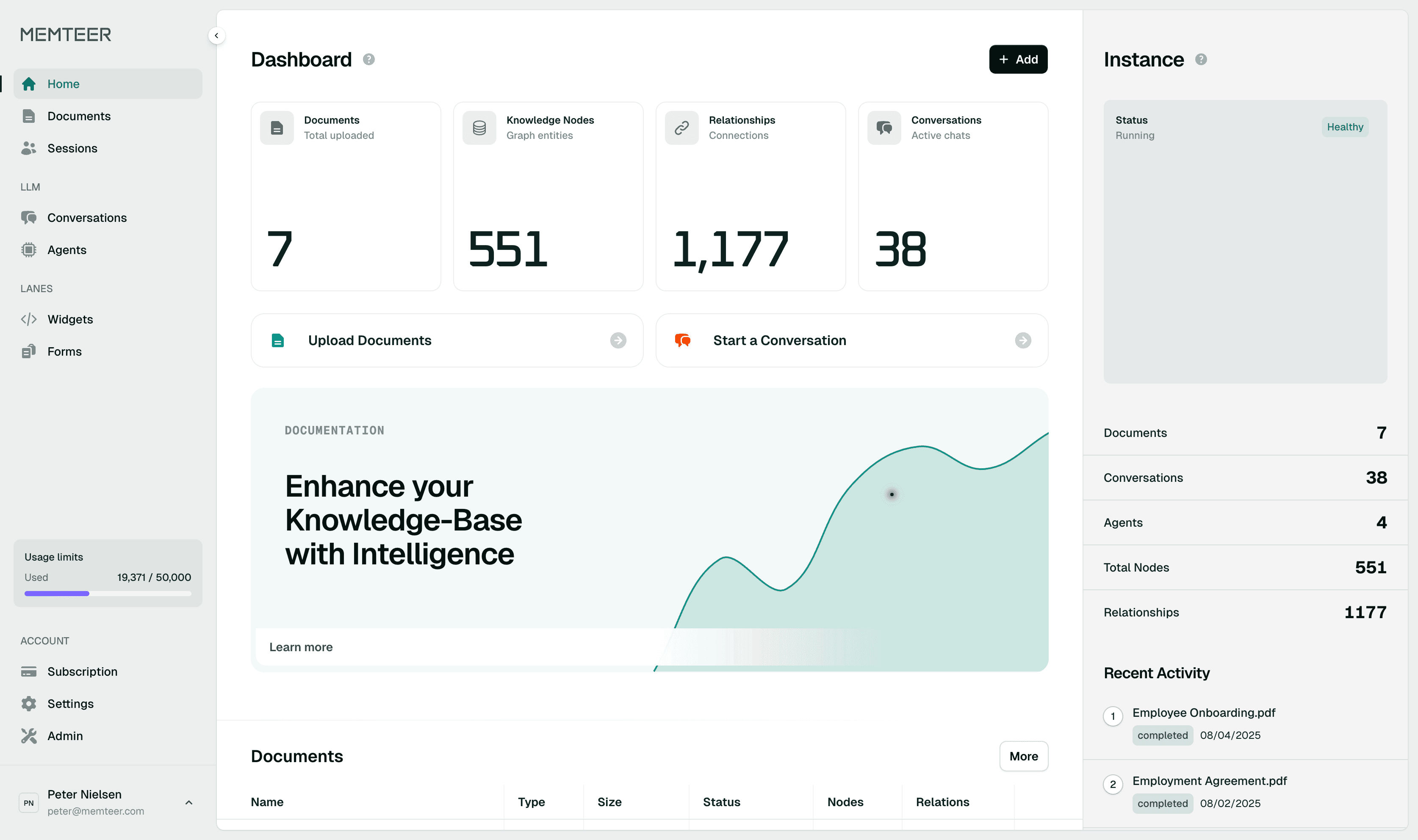Collapse the sidebar with the chevron button
The height and width of the screenshot is (840, 1418).
click(216, 36)
